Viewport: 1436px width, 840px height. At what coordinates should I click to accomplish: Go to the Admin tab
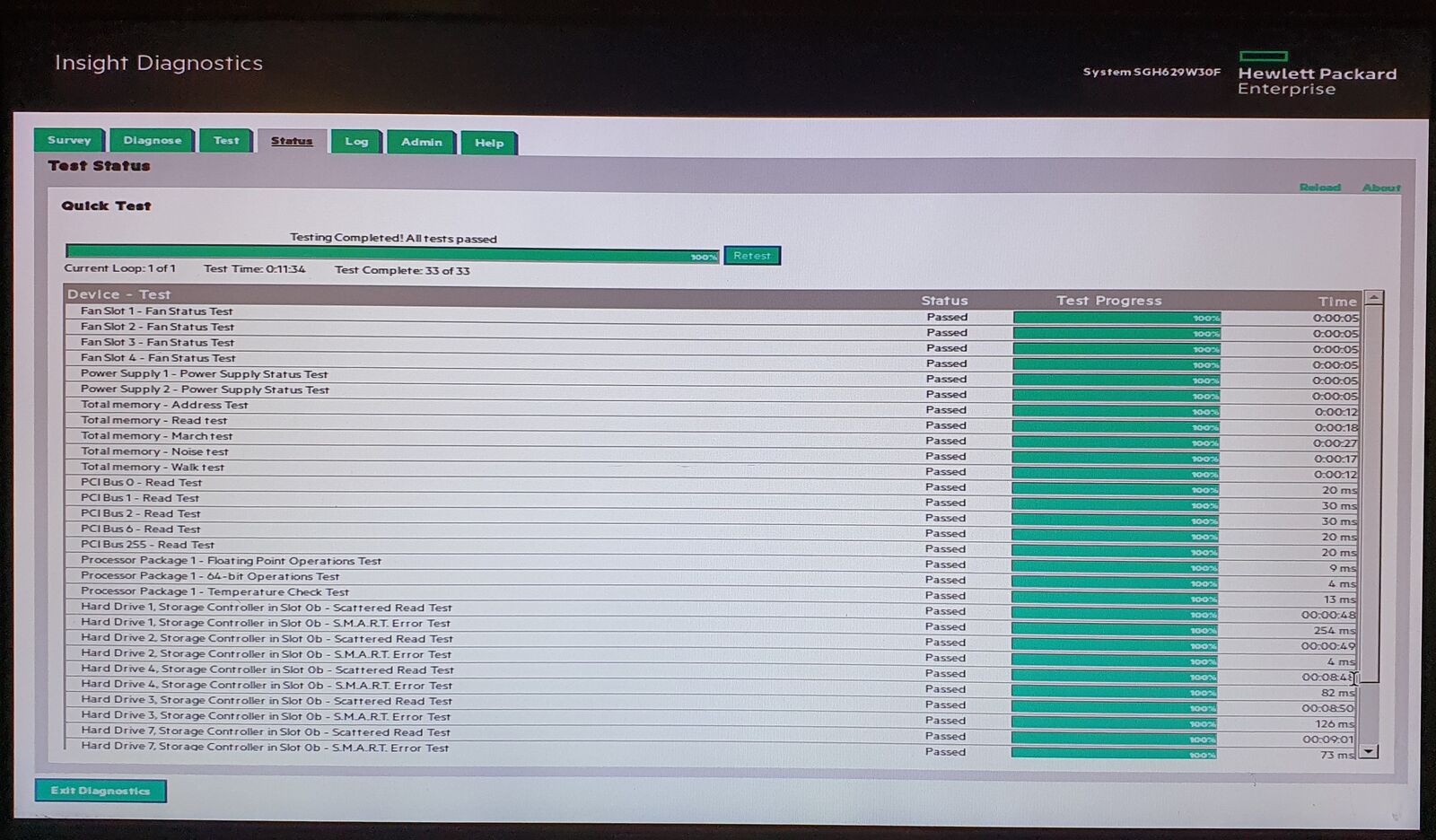coord(421,143)
